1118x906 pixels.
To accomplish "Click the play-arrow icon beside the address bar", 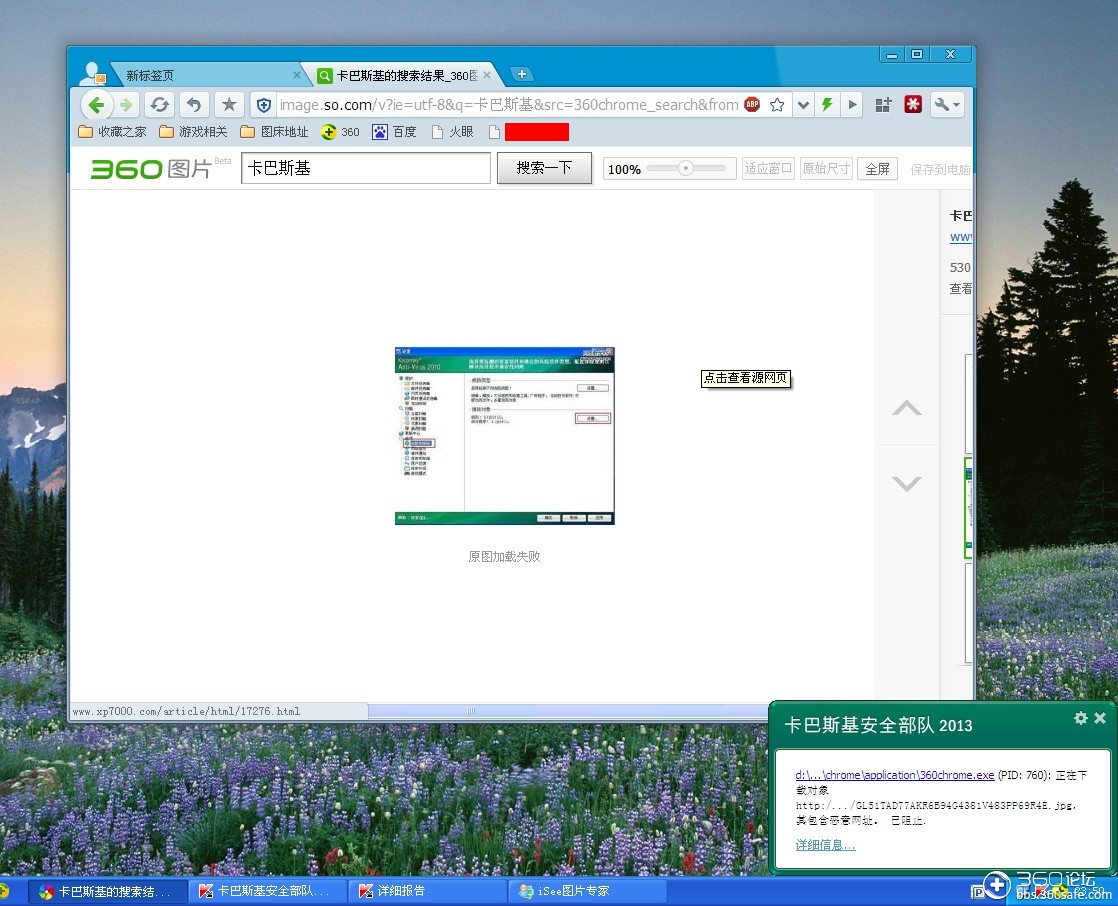I will [852, 105].
